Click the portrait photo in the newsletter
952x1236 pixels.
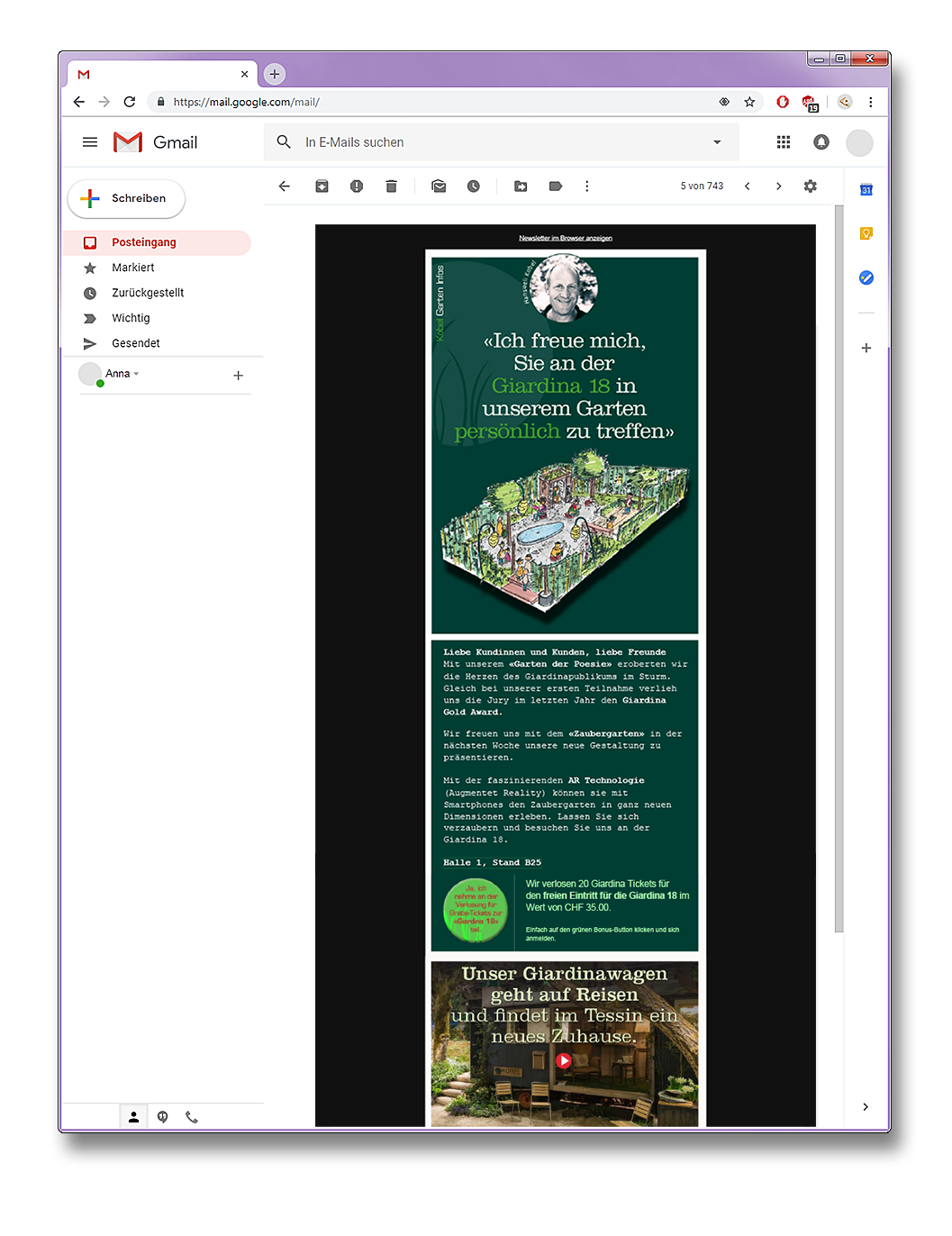coord(564,288)
